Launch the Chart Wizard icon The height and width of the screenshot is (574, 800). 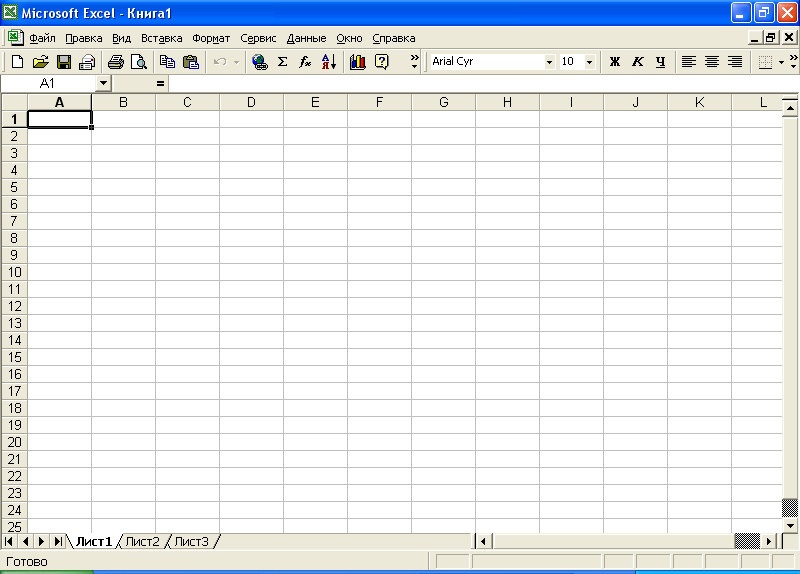click(x=358, y=62)
